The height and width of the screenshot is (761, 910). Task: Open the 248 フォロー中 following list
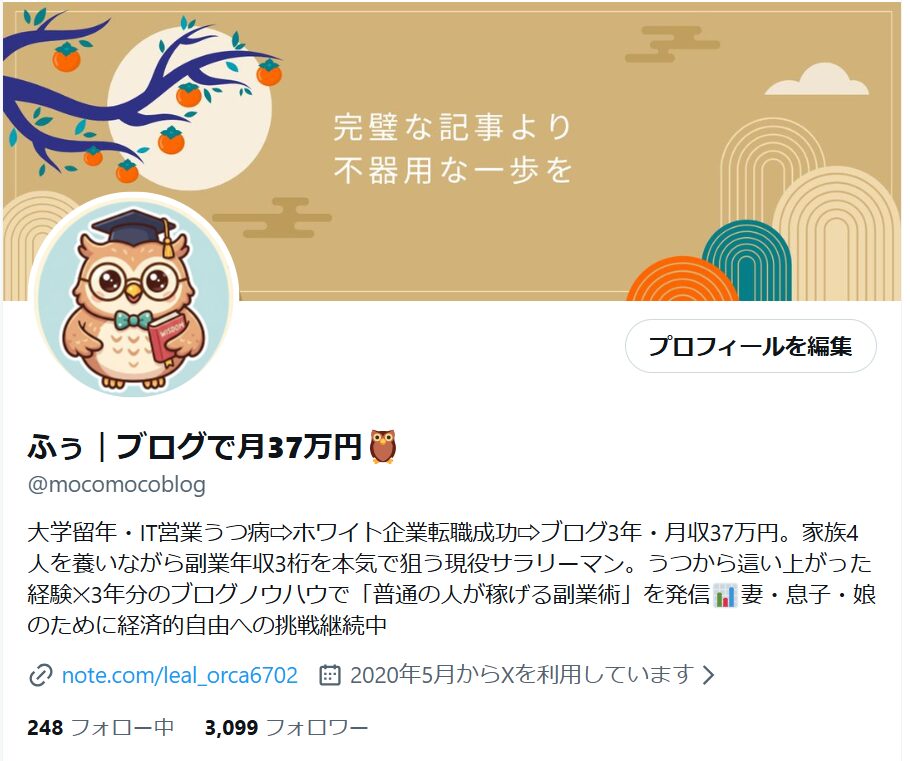click(x=100, y=727)
